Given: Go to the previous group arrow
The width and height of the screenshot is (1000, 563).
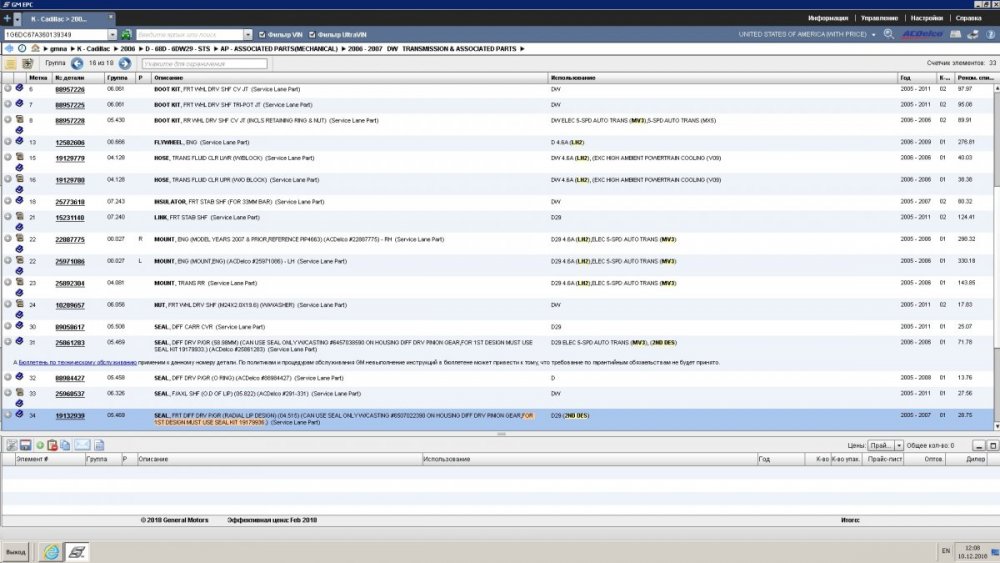Looking at the screenshot, I should click(x=76, y=63).
